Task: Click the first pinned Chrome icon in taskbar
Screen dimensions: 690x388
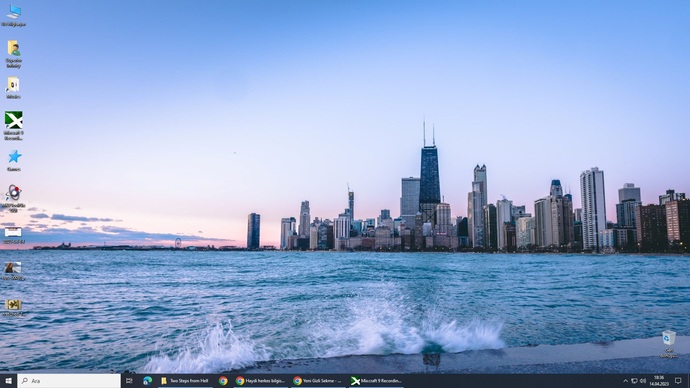Action: pos(223,381)
